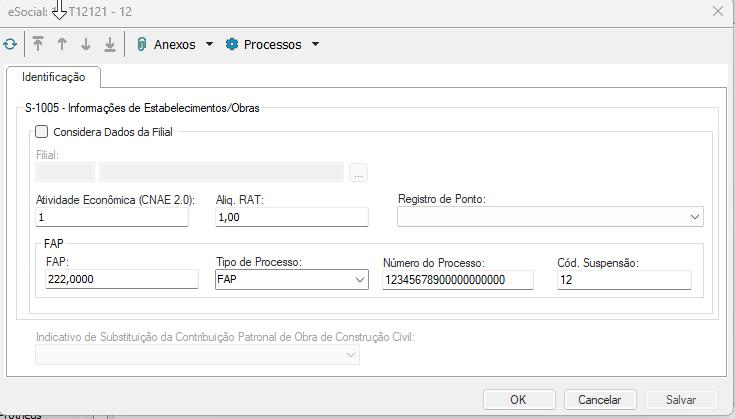The width and height of the screenshot is (735, 419).
Task: Click the previous record up arrow
Action: pos(62,44)
